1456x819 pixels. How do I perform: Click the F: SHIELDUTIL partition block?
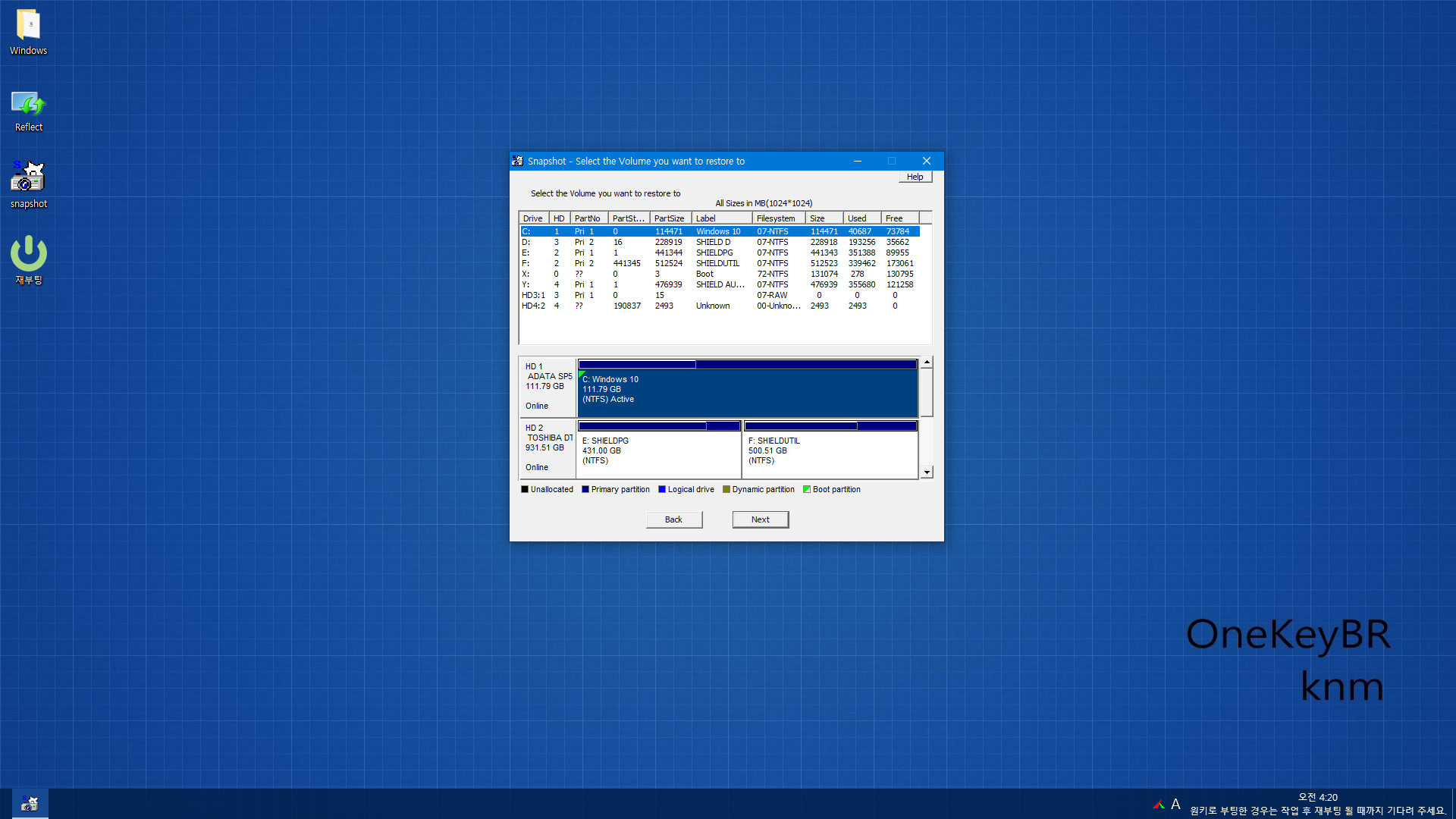pyautogui.click(x=830, y=455)
